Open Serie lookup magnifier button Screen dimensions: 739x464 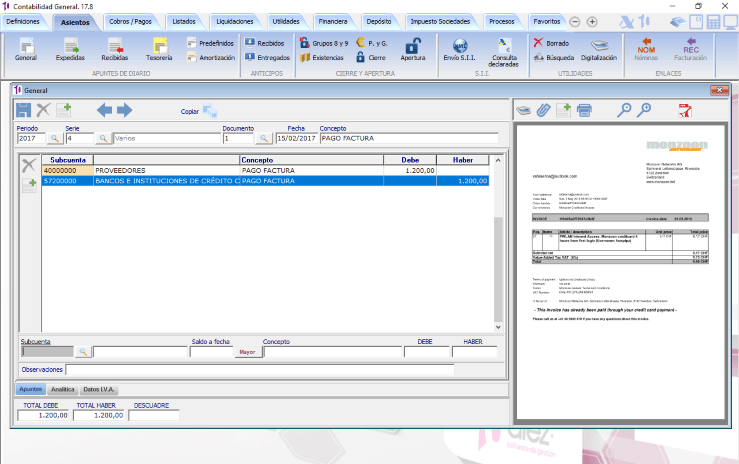103,138
